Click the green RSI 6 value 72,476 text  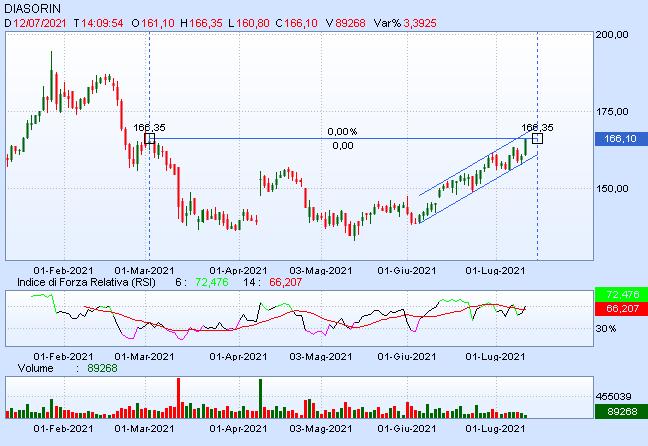point(212,282)
